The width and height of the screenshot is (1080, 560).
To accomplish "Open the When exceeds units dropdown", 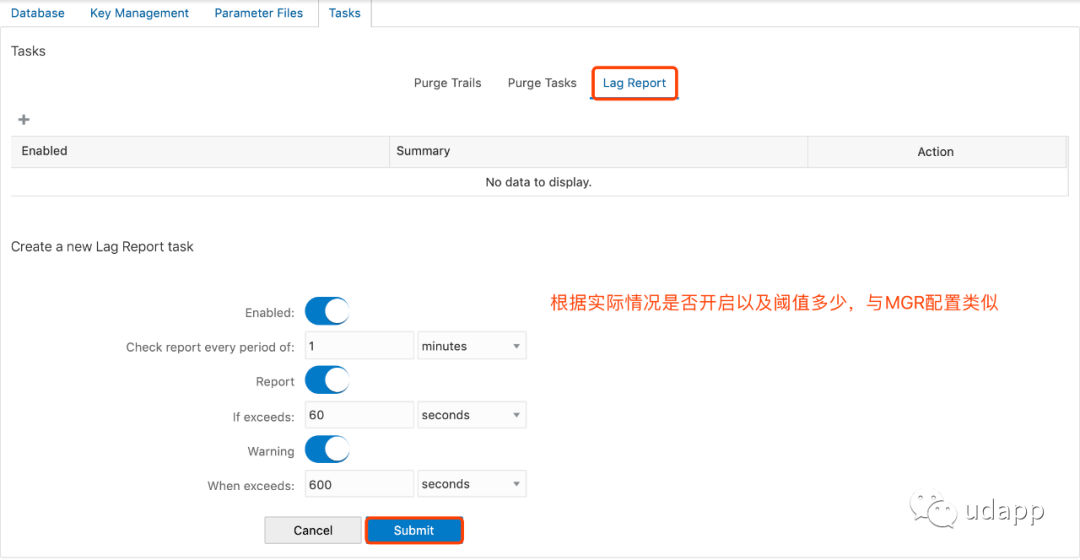I will point(472,484).
